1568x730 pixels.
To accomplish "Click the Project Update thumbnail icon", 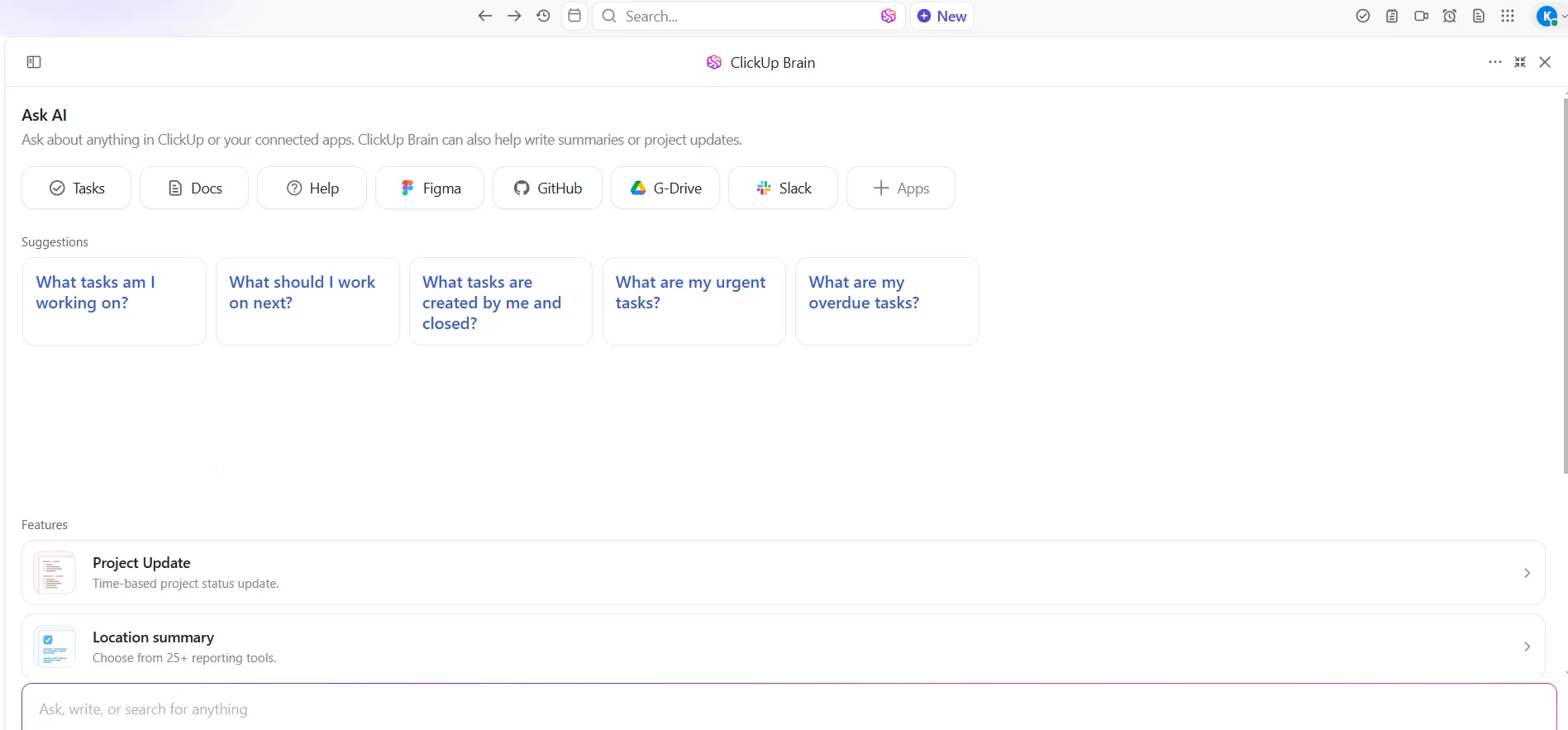I will click(55, 572).
